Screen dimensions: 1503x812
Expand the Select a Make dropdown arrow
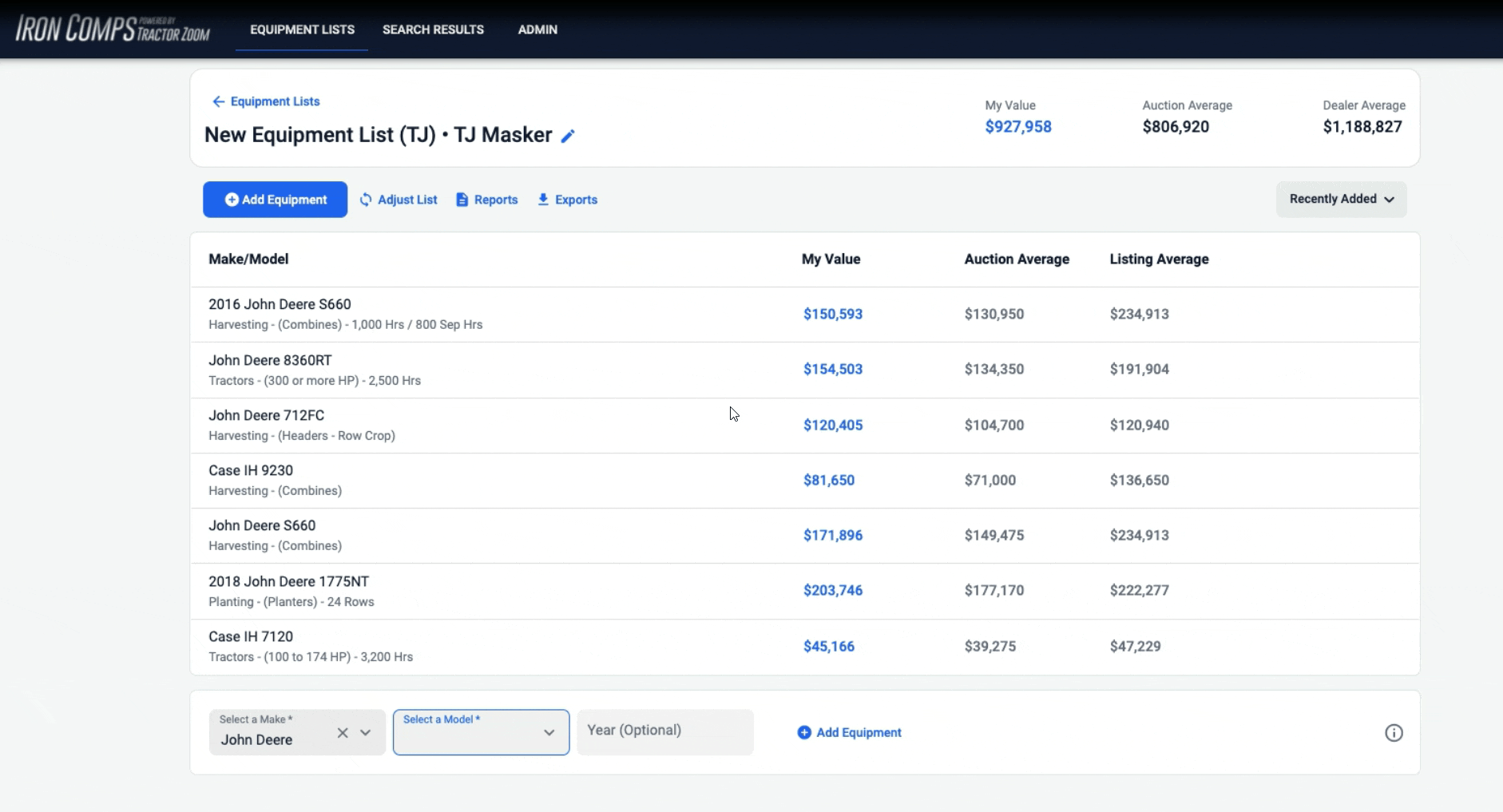366,733
